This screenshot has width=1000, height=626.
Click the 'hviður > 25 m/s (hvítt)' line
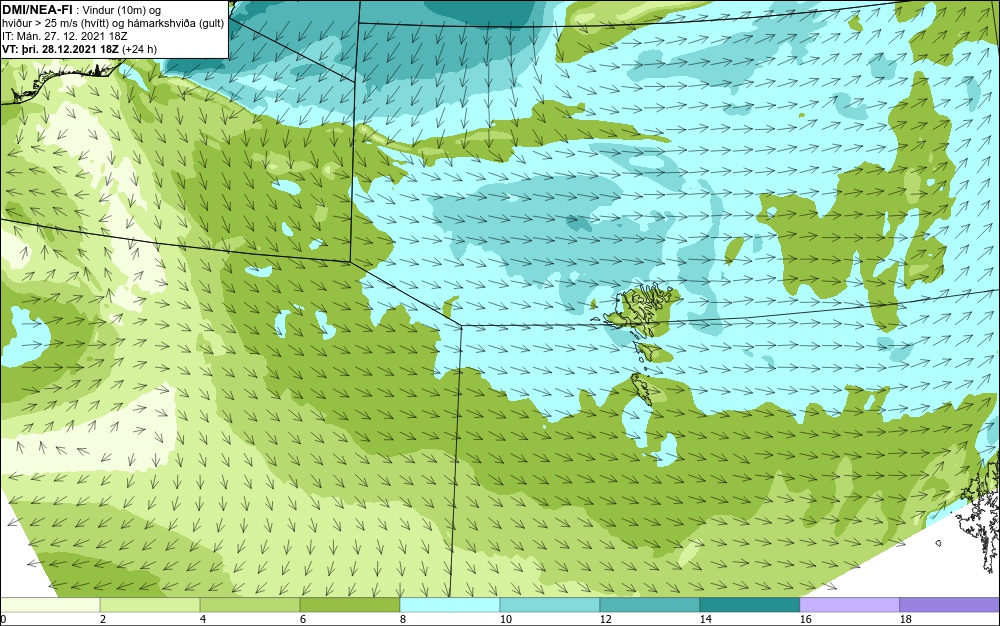(x=55, y=24)
